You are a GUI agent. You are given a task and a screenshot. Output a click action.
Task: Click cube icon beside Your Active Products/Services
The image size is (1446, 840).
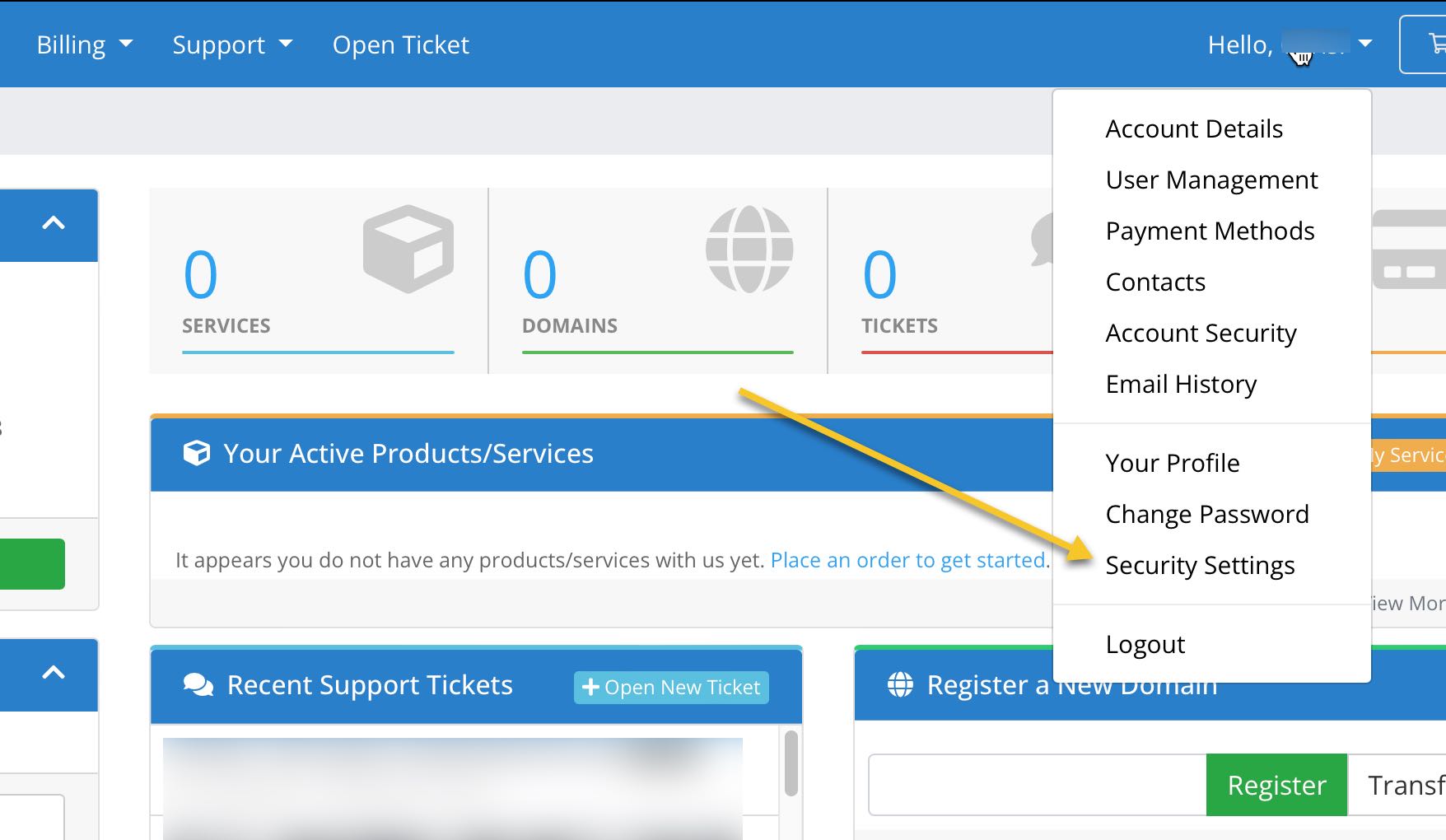point(197,454)
